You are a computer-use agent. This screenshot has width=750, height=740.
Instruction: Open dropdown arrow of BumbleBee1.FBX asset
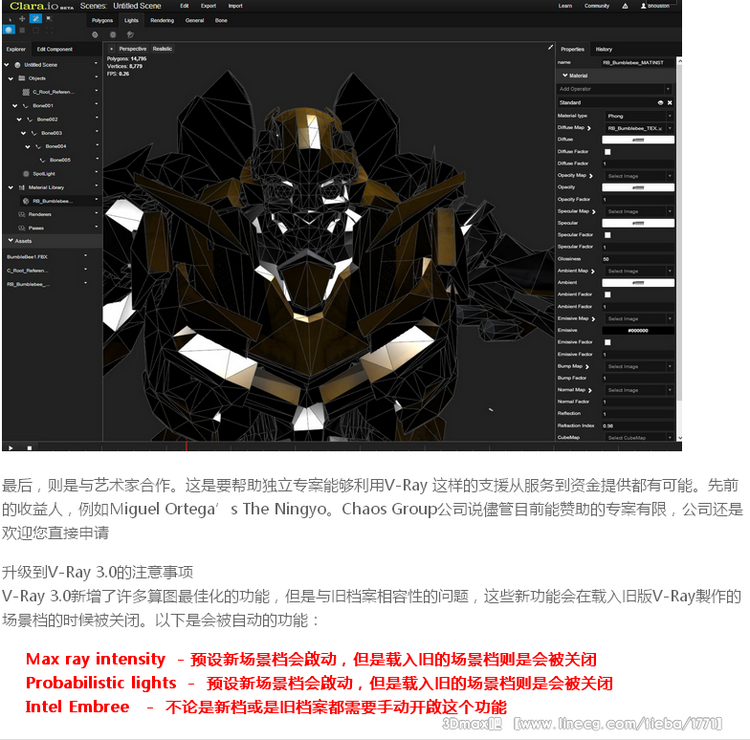86,256
